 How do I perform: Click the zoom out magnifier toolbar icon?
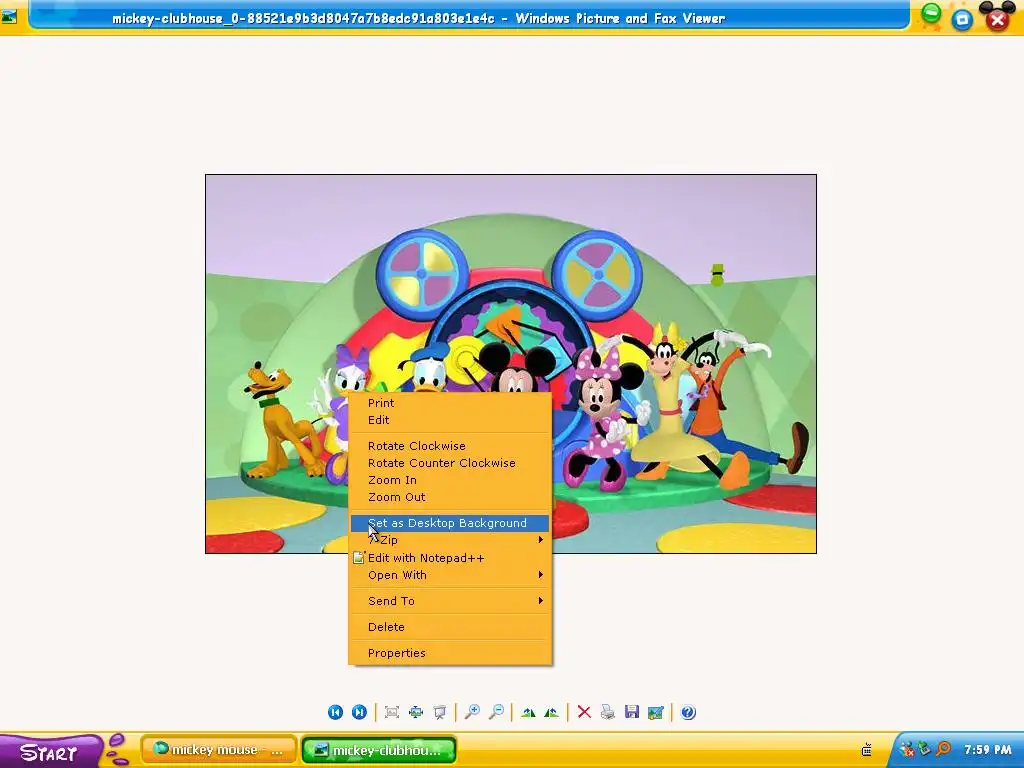point(496,712)
